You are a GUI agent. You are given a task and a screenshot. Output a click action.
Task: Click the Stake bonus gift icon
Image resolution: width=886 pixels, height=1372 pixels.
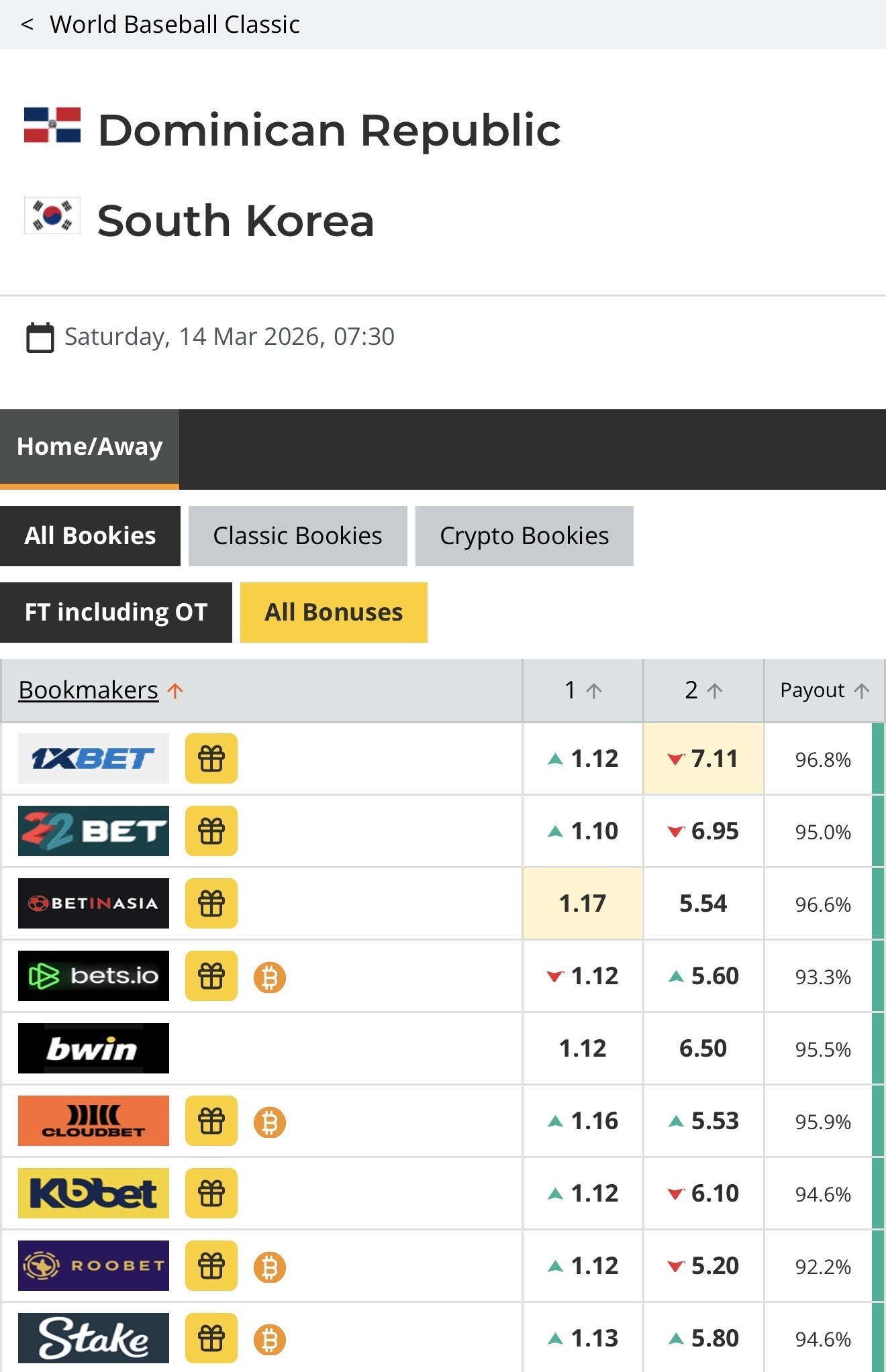211,1338
